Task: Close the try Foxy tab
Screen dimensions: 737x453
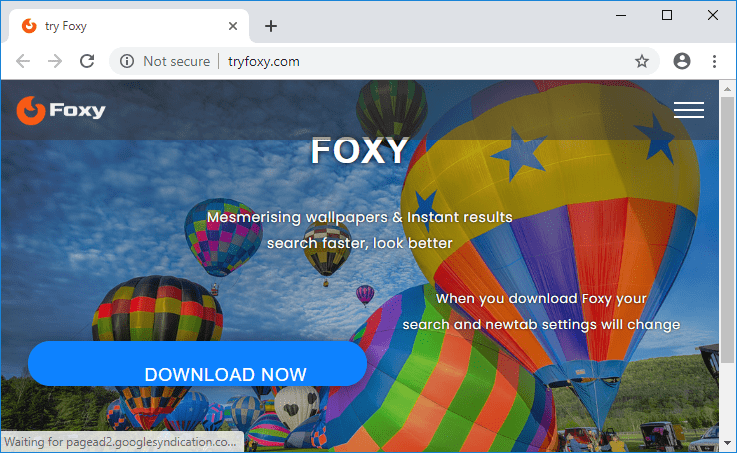Action: (x=233, y=26)
